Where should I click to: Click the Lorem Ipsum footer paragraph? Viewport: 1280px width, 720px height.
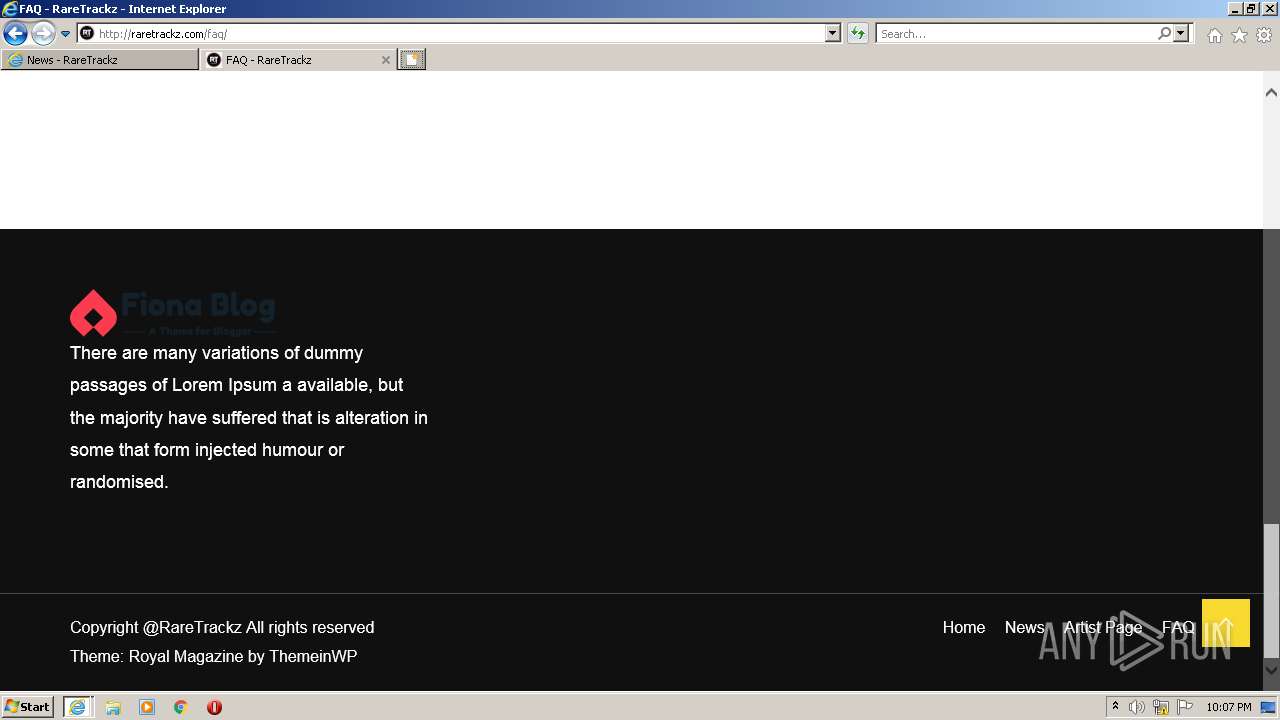[x=249, y=417]
